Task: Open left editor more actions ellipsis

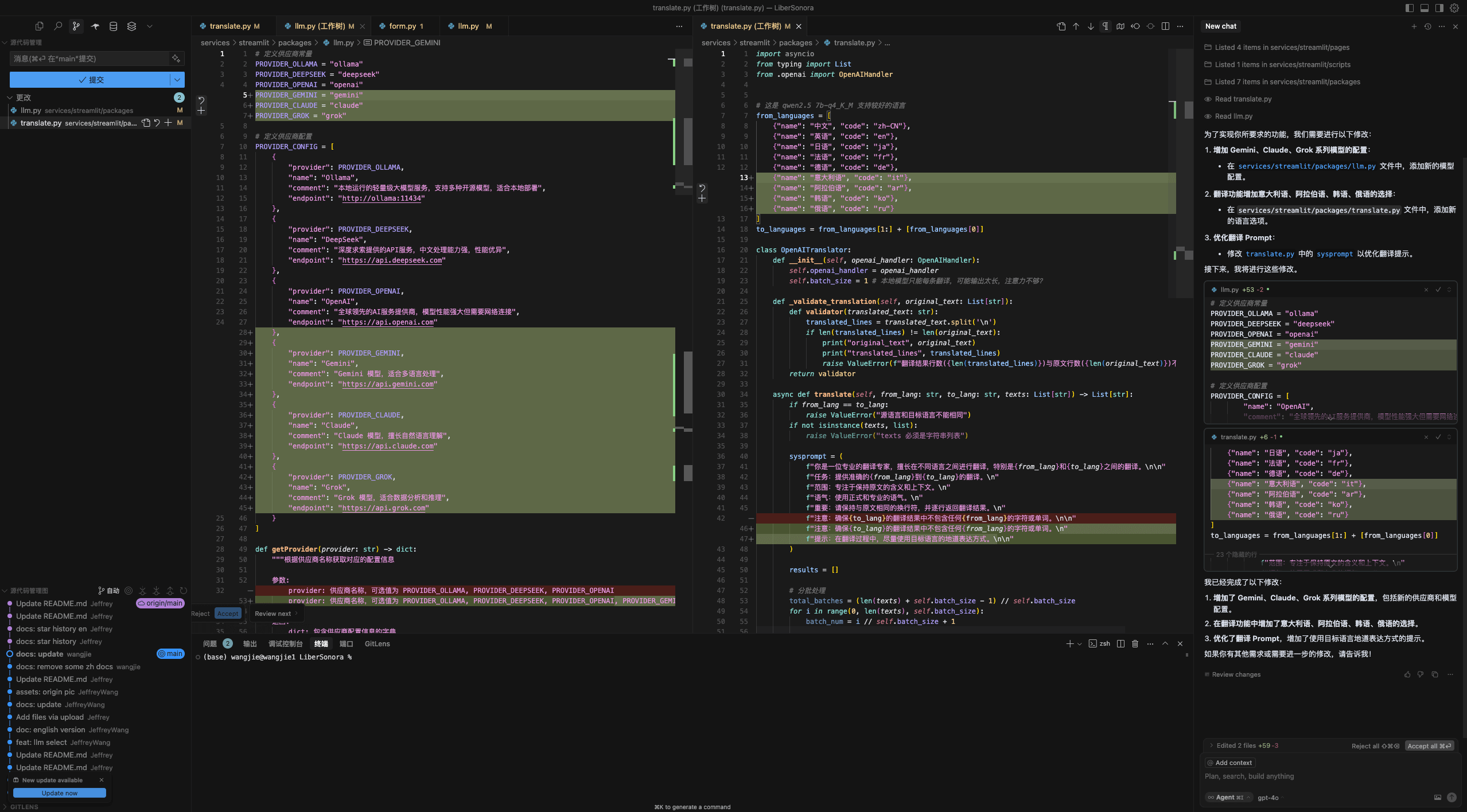Action: (x=679, y=26)
